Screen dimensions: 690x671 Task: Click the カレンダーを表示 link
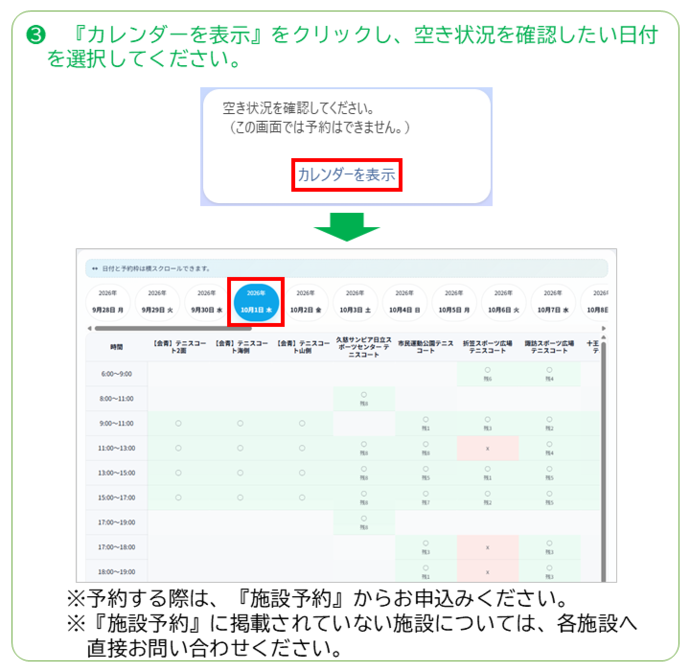click(x=347, y=175)
